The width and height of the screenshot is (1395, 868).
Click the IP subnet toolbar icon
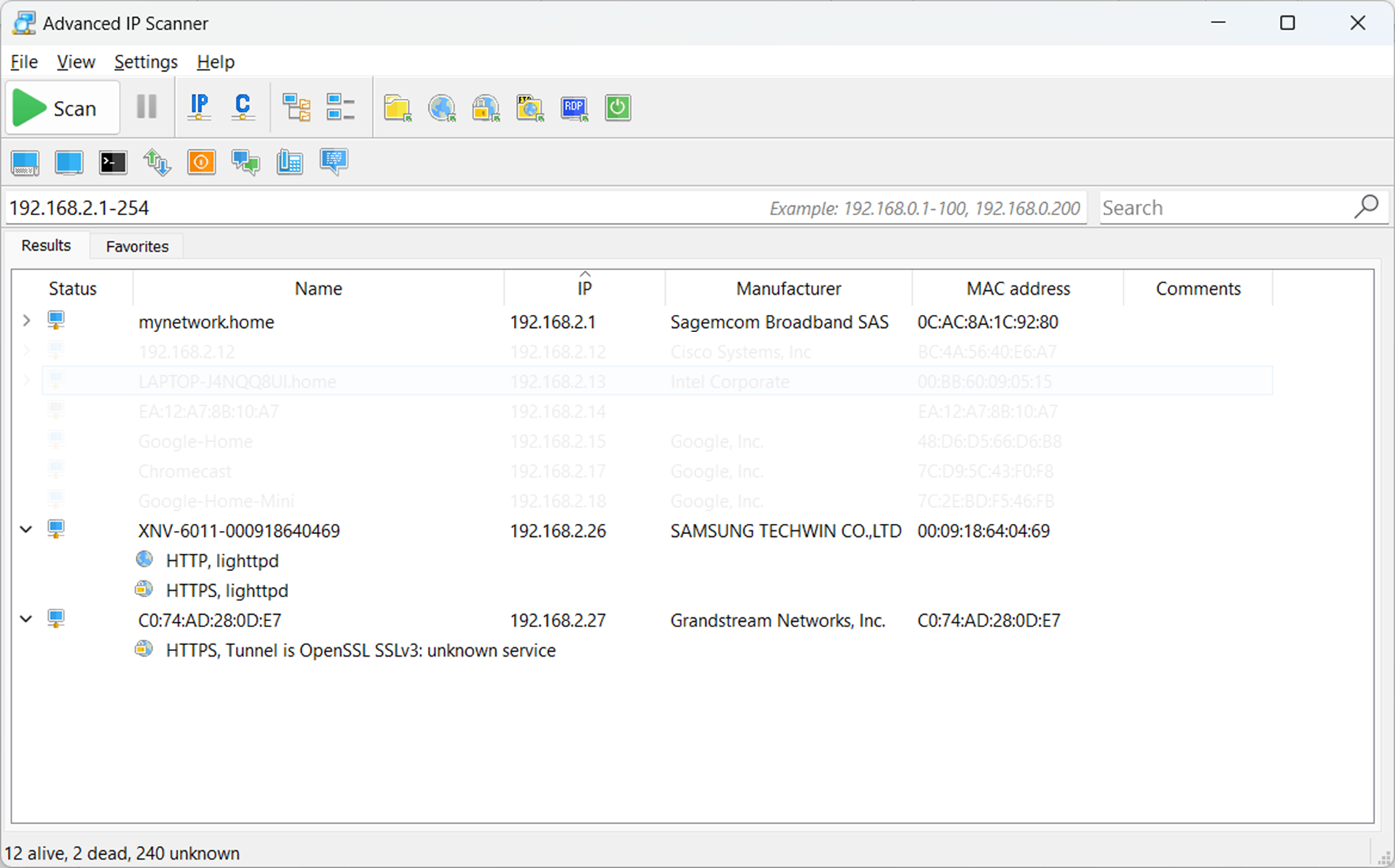click(199, 107)
